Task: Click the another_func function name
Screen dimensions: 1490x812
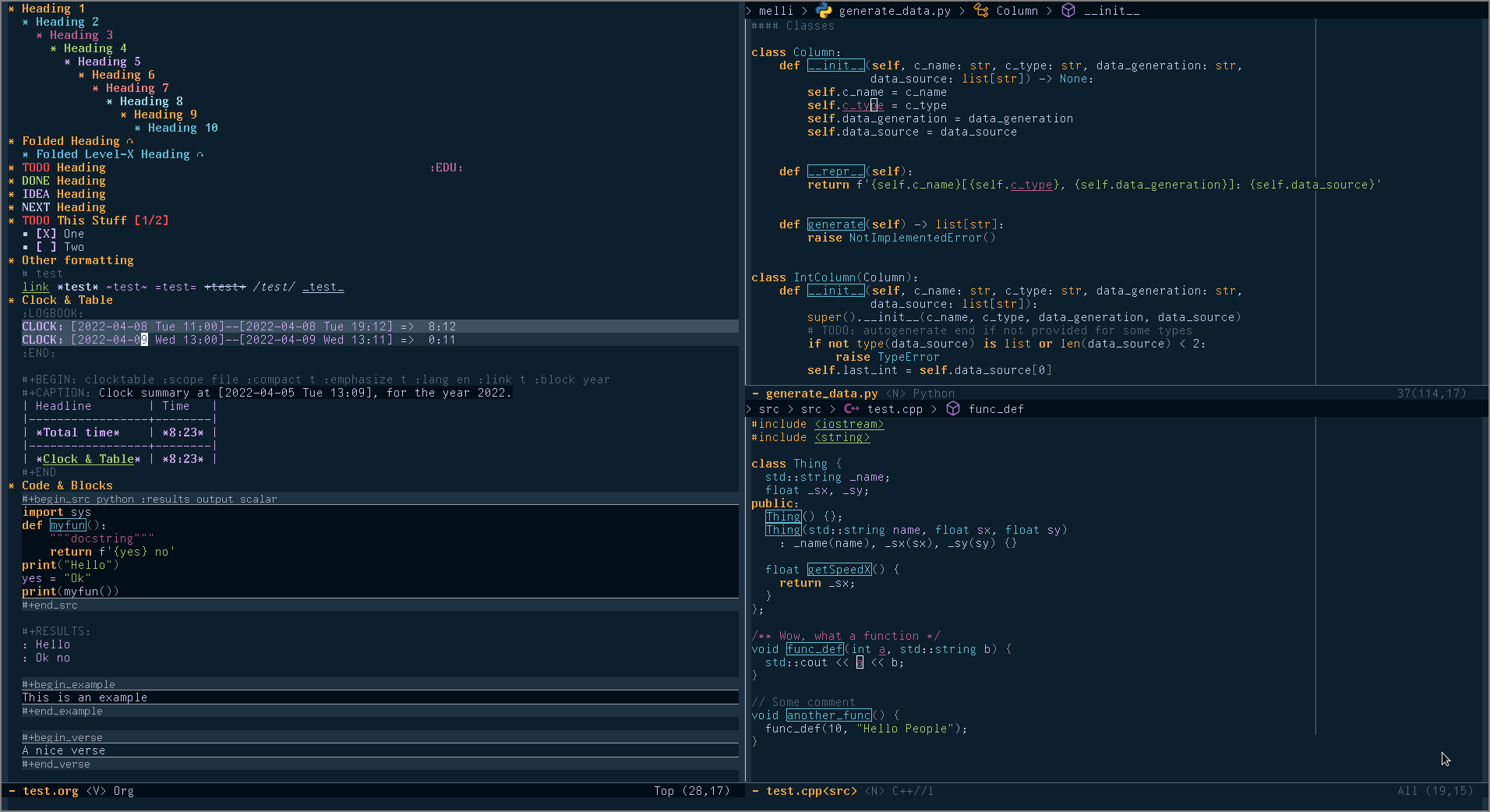Action: coord(829,715)
